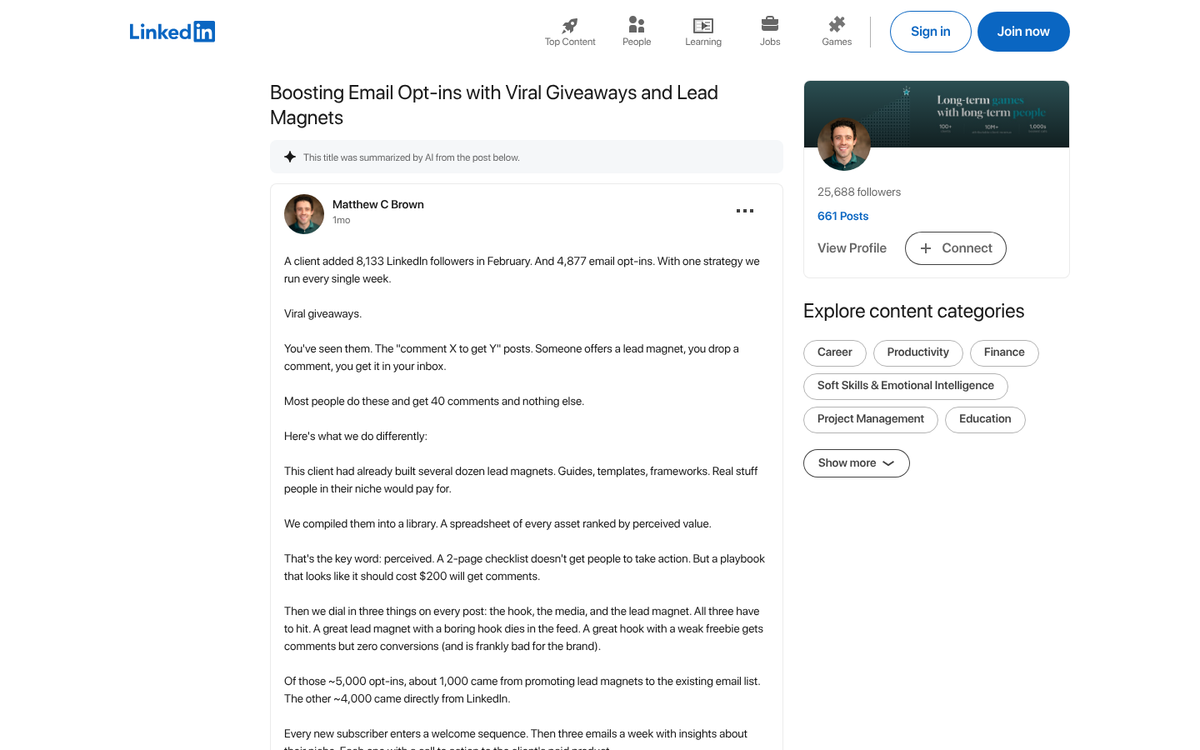This screenshot has height=750, width=1200.
Task: Expand the Show more categories list
Action: pos(856,463)
